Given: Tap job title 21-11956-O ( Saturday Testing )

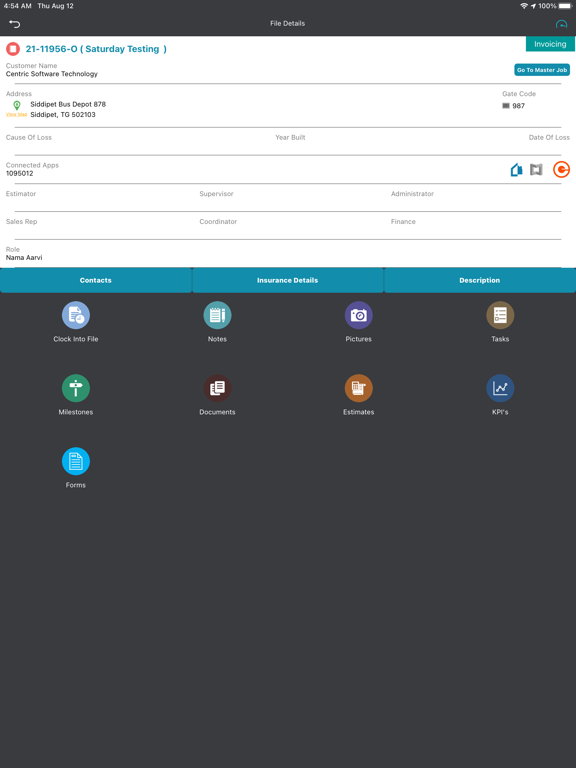Looking at the screenshot, I should tap(96, 49).
